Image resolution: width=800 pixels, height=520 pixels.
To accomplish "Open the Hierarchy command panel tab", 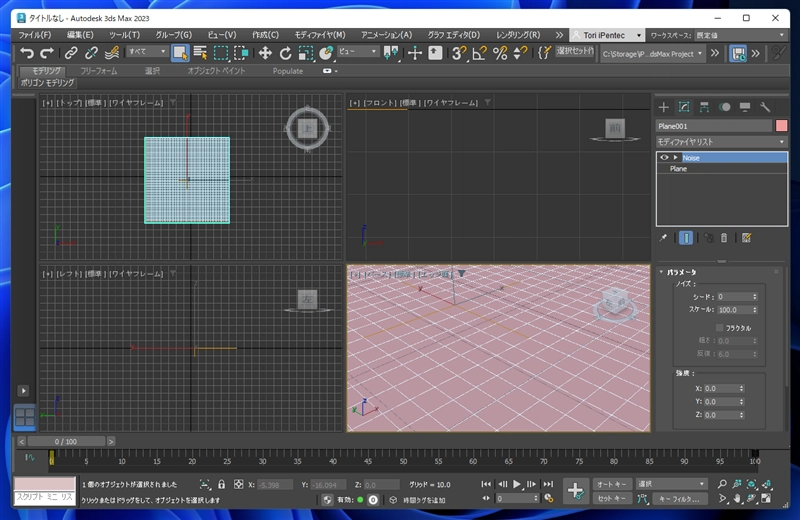I will [x=704, y=107].
